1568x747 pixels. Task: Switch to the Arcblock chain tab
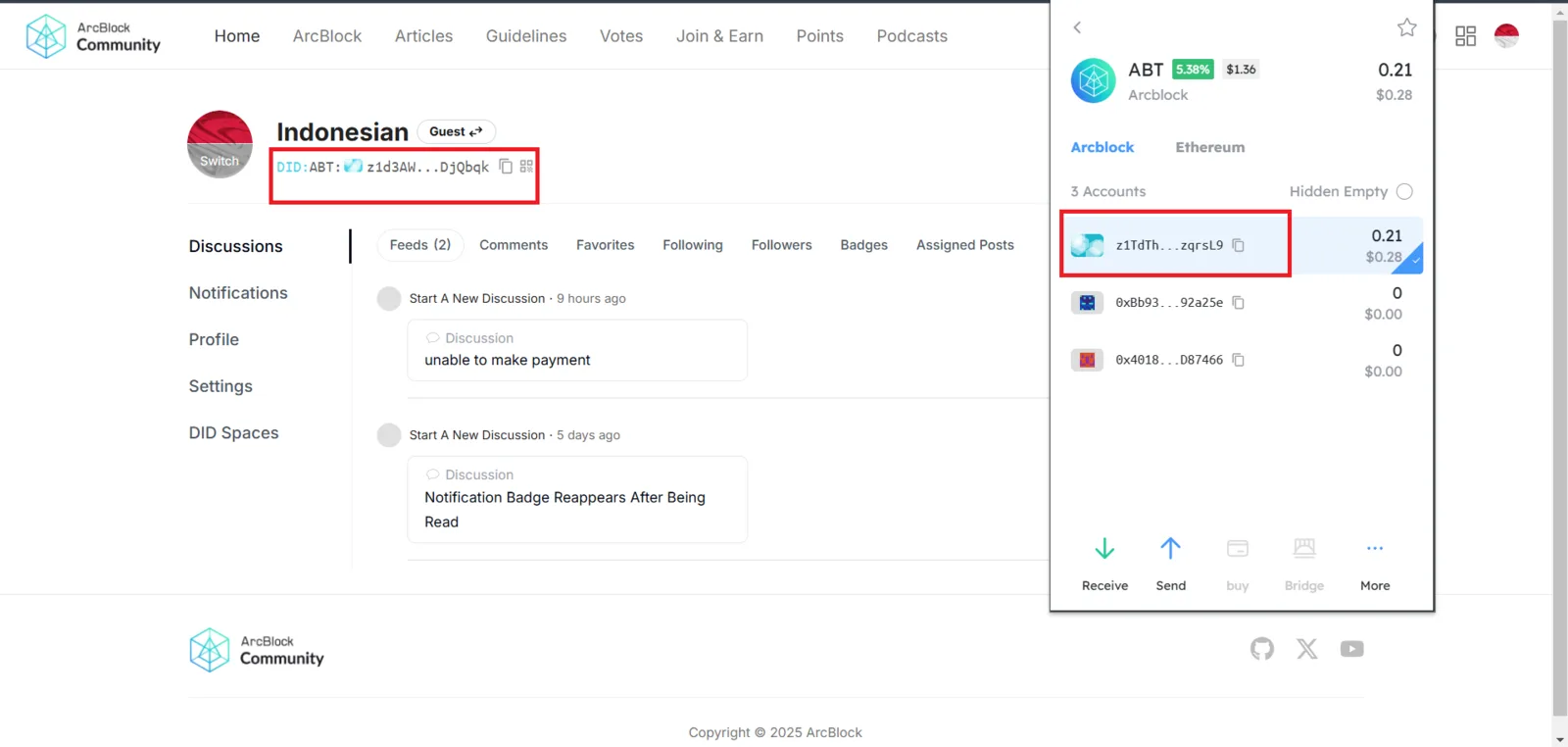(x=1102, y=147)
